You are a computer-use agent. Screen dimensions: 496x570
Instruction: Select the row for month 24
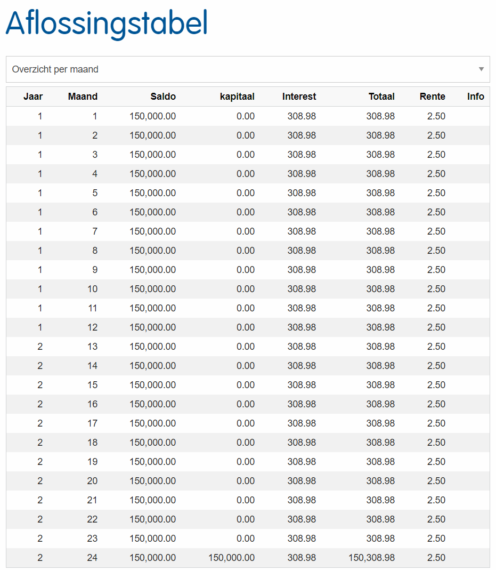[x=248, y=558]
